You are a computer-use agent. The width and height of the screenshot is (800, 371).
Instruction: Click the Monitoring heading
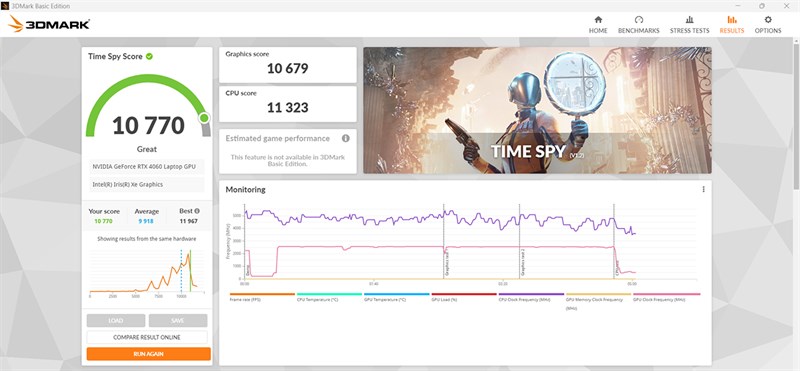tap(245, 189)
